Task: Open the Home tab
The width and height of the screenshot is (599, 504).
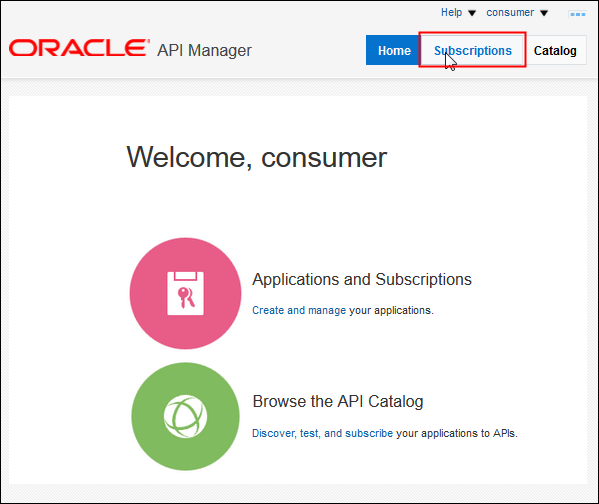Action: click(393, 50)
